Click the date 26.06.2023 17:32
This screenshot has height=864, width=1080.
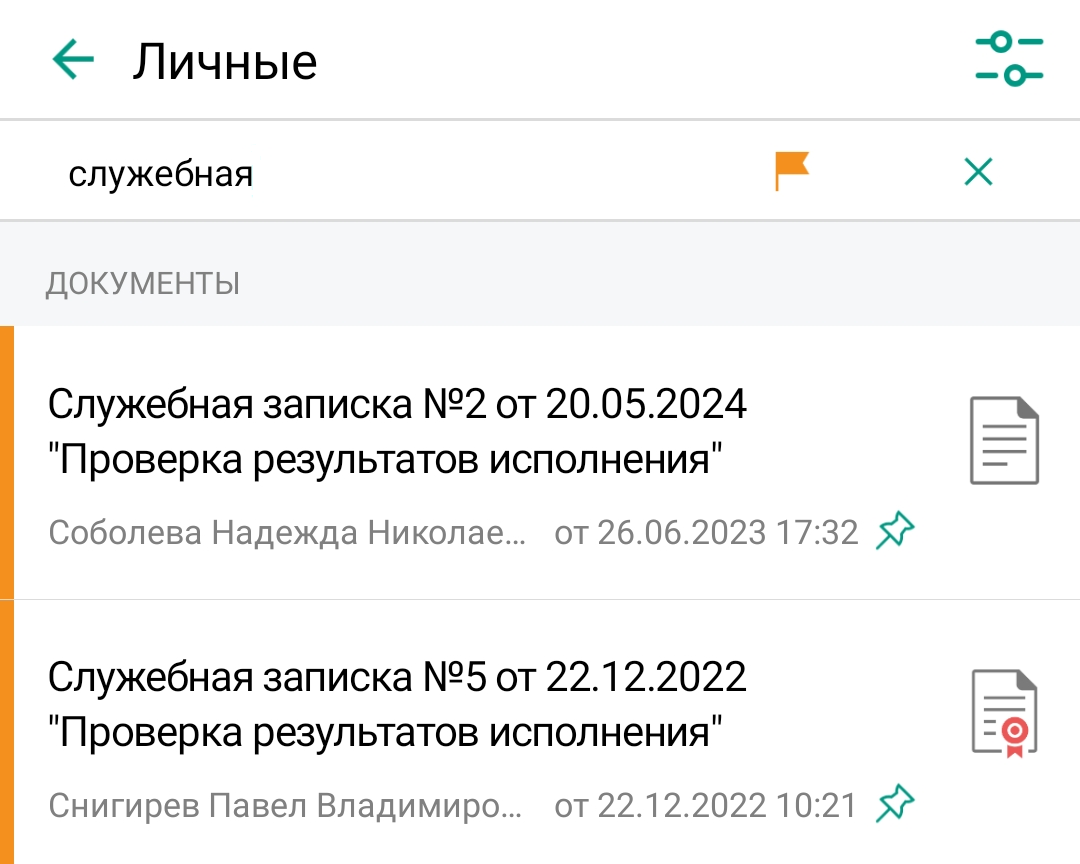coord(706,533)
